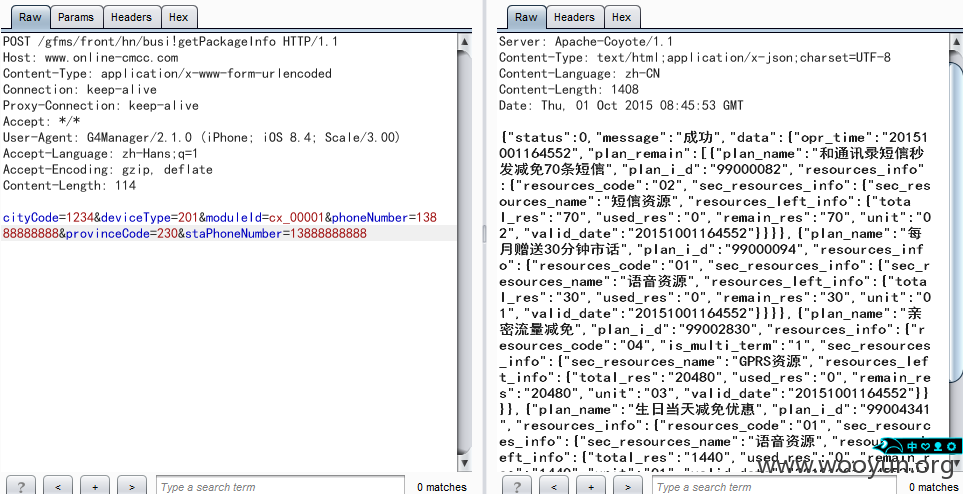The image size is (963, 494).
Task: Switch to the request Raw tab
Action: tap(30, 17)
